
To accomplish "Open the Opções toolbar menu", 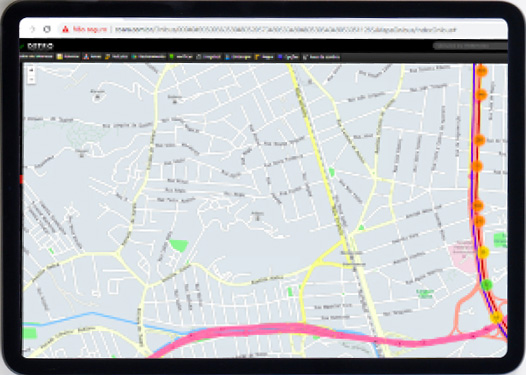I will (288, 57).
